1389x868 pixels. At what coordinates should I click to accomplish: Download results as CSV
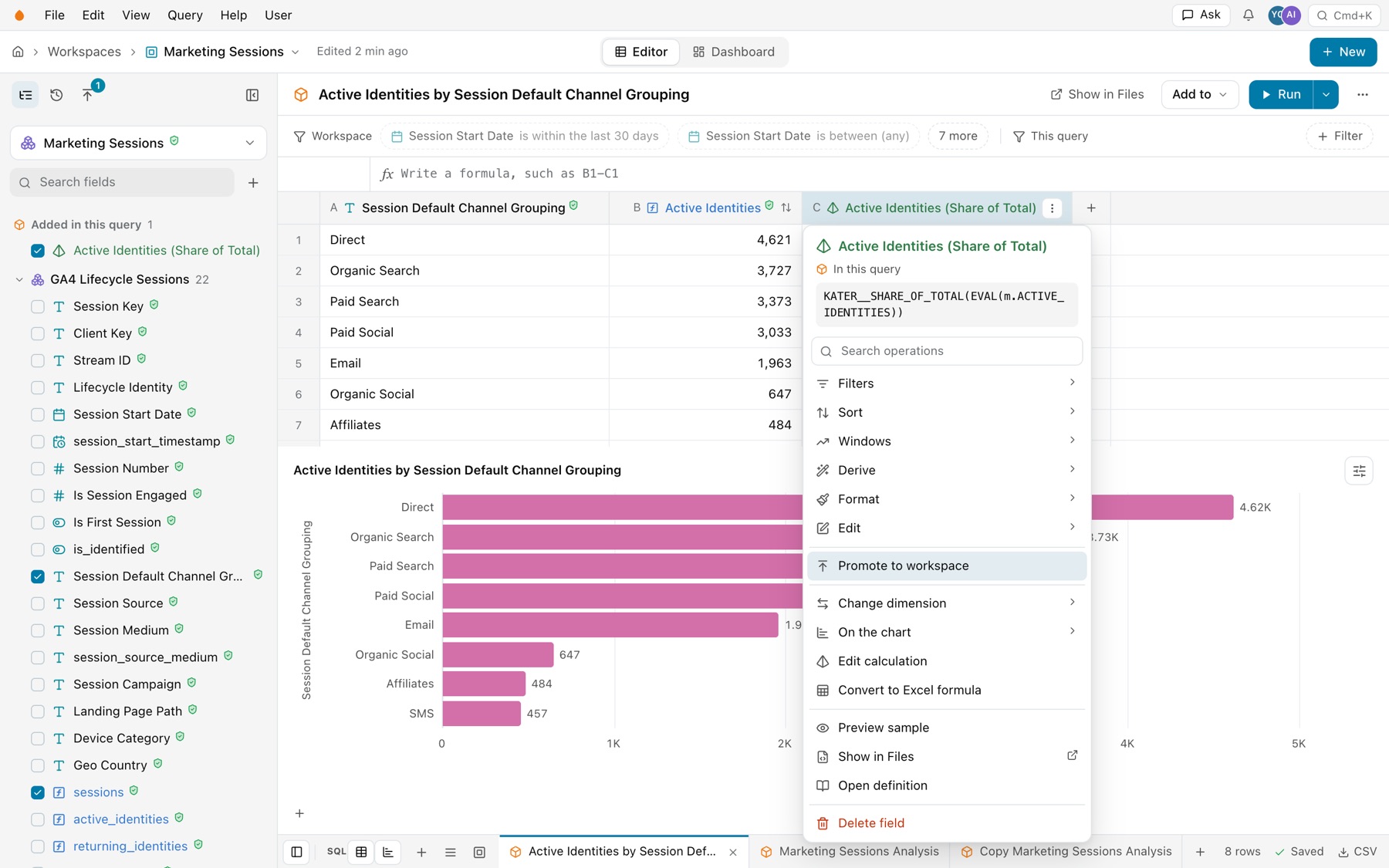[x=1357, y=852]
